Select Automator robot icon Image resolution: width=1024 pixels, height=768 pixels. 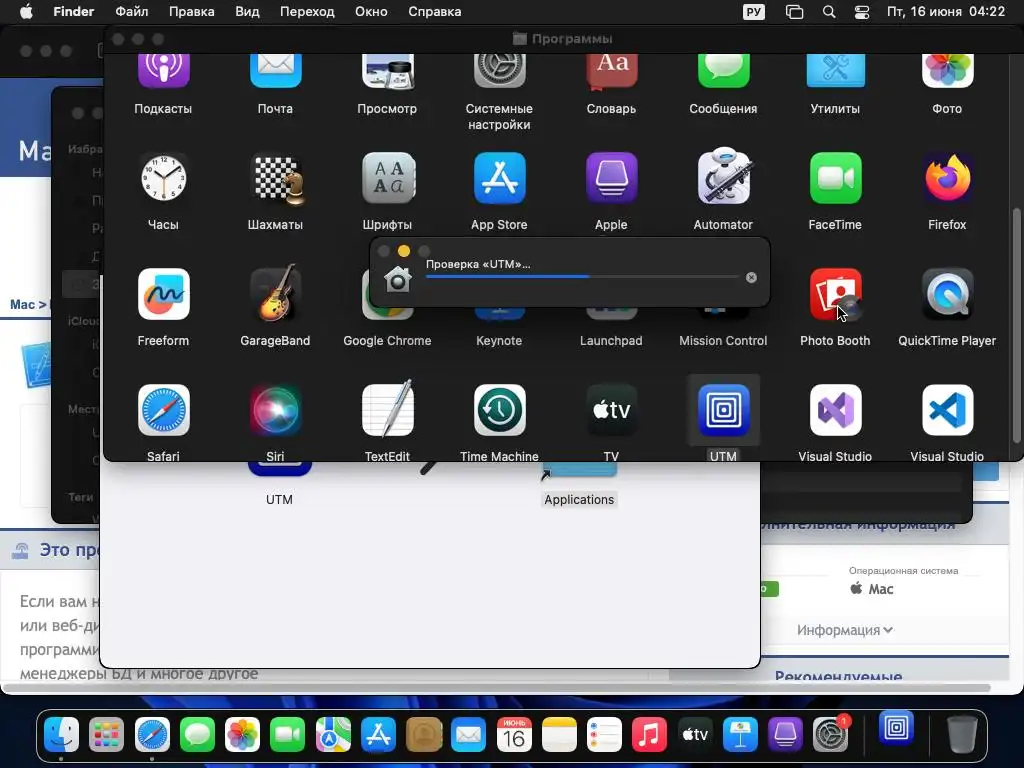[x=724, y=176]
